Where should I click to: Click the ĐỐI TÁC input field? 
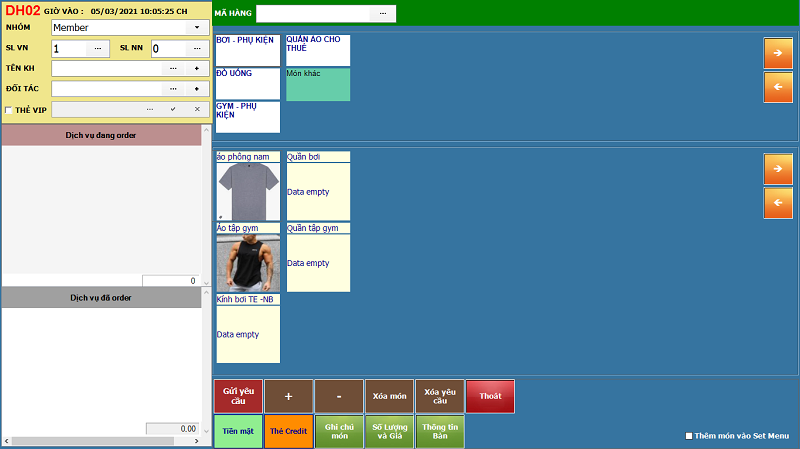tap(107, 89)
